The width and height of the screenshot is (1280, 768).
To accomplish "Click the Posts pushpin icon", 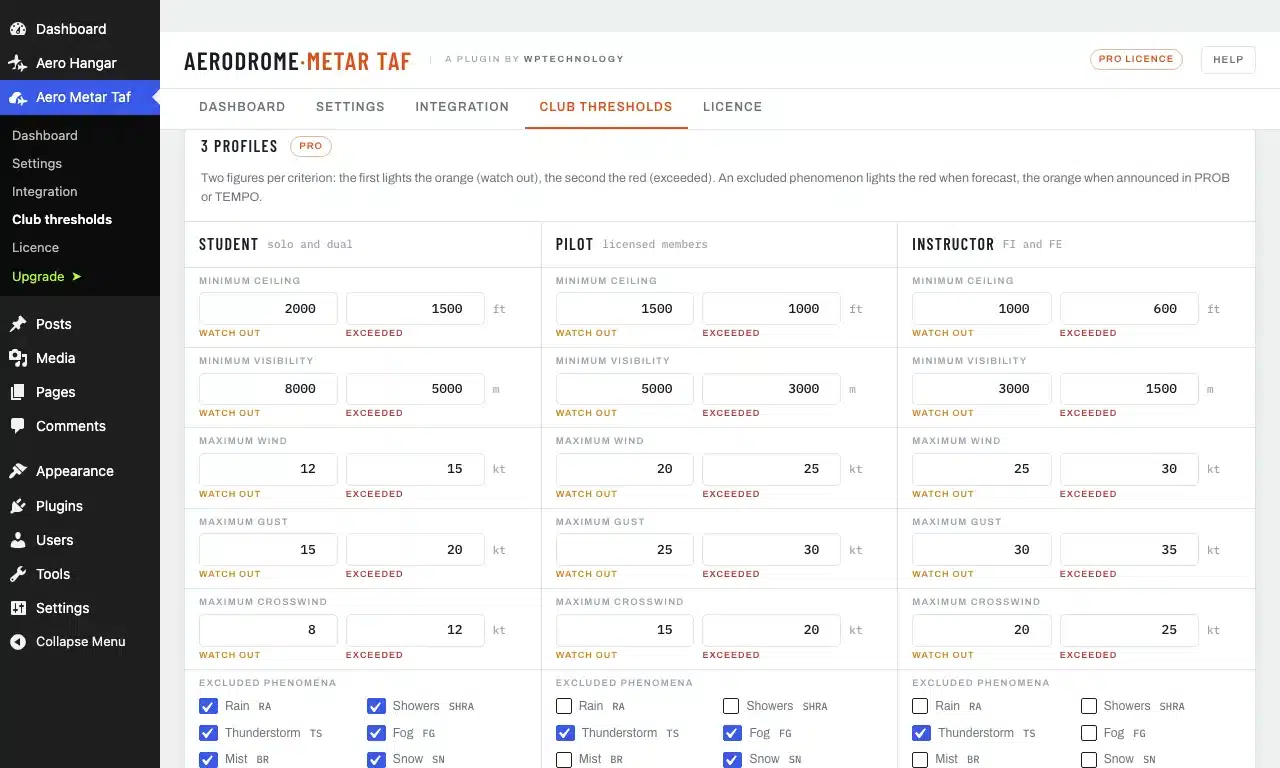I will [18, 324].
